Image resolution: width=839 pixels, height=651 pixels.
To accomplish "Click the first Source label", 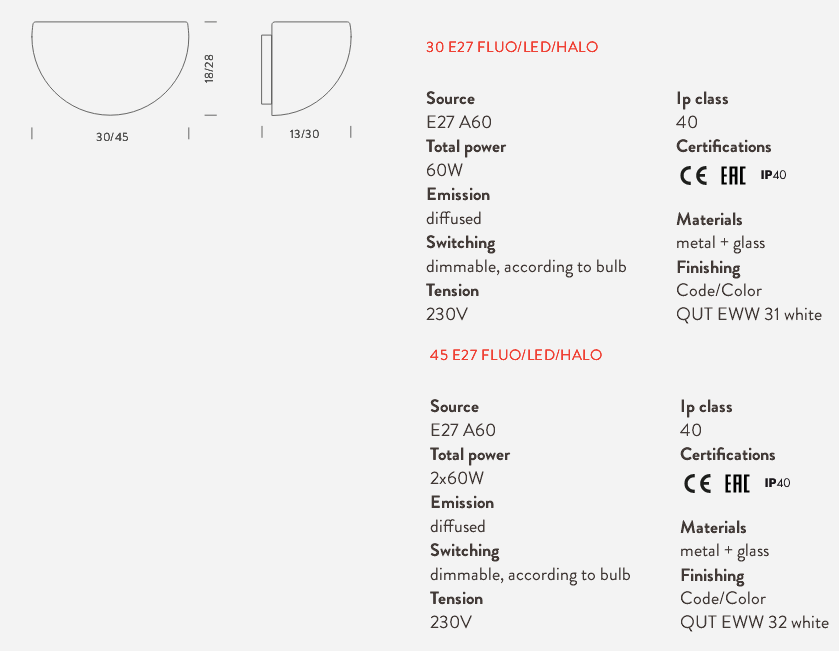I will pyautogui.click(x=451, y=98).
